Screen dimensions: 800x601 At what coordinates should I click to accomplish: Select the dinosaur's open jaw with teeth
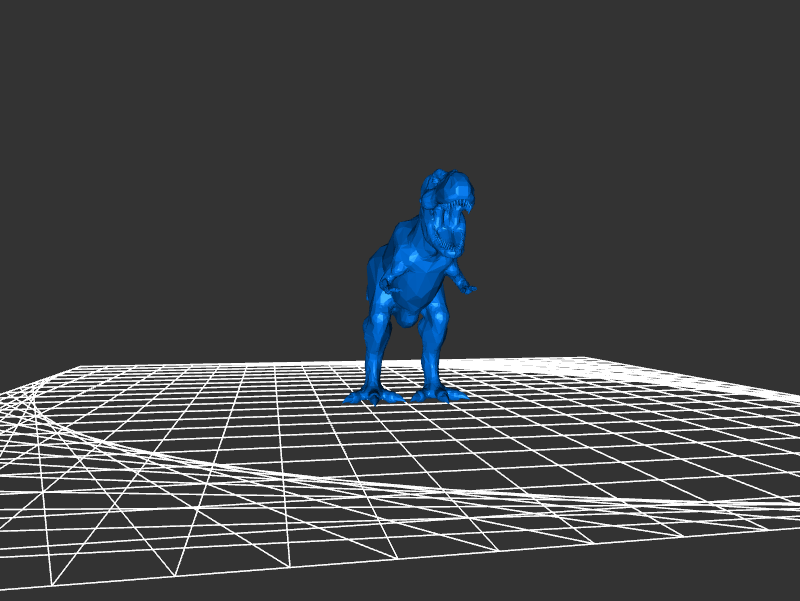(446, 222)
